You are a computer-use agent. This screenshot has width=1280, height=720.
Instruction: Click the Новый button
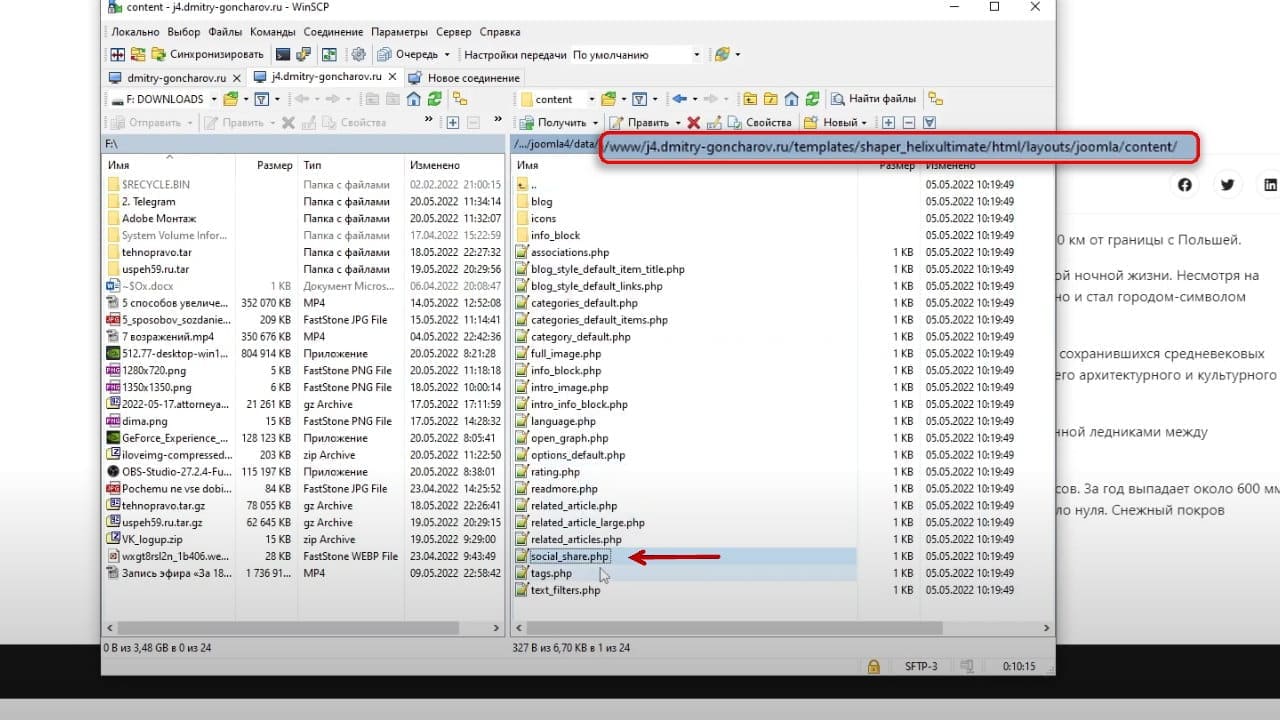[x=830, y=122]
